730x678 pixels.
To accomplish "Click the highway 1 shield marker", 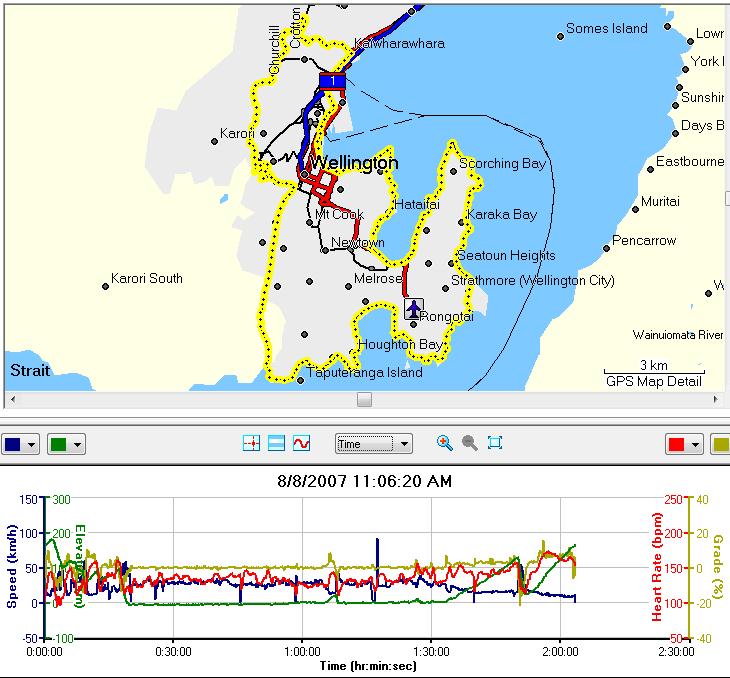I will coord(332,81).
